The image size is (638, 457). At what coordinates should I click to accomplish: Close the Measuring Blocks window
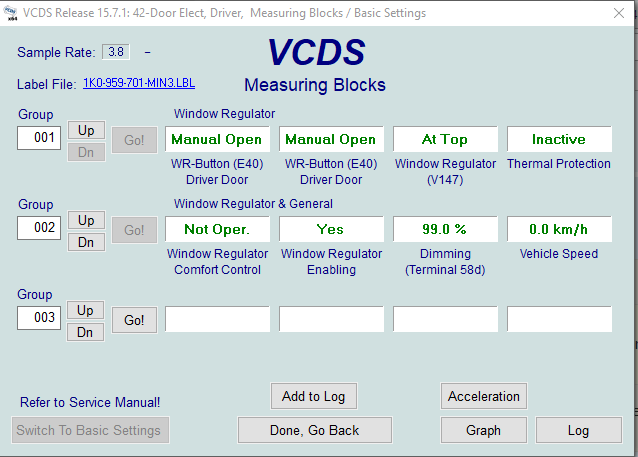point(619,13)
